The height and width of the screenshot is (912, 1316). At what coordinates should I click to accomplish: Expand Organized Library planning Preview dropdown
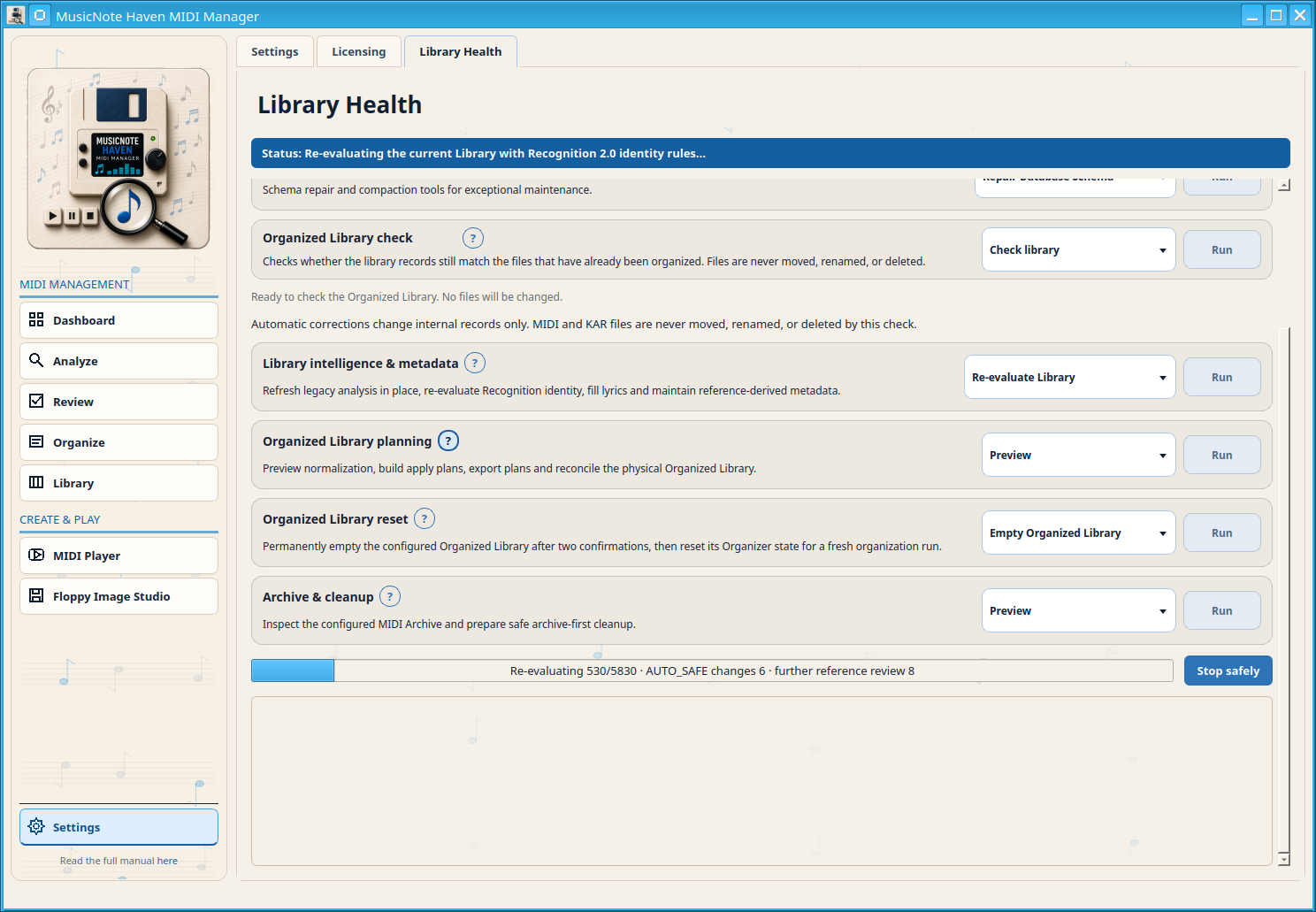pyautogui.click(x=1078, y=455)
